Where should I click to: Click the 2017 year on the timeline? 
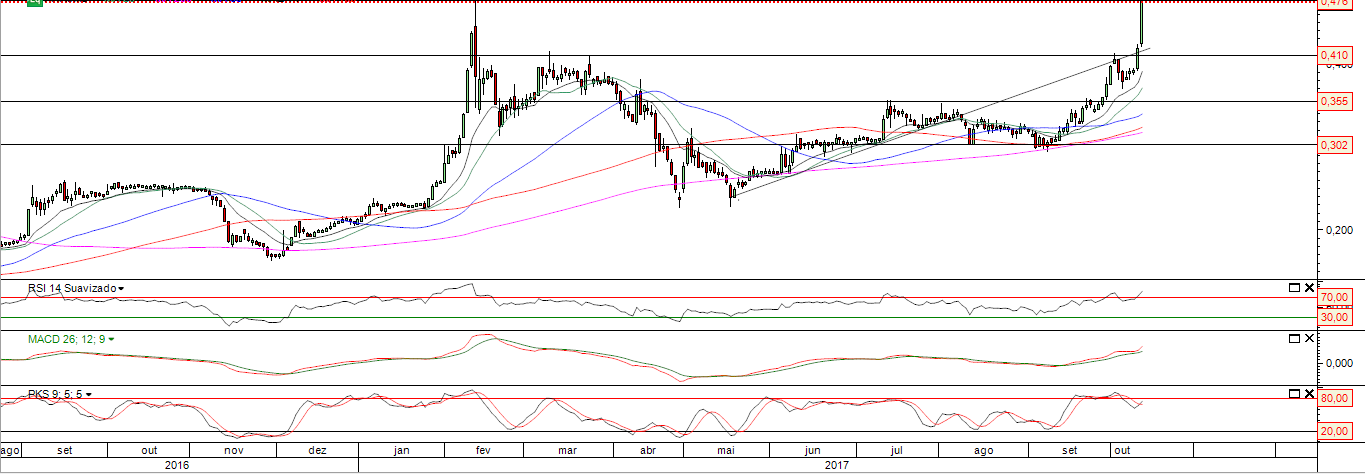(838, 465)
